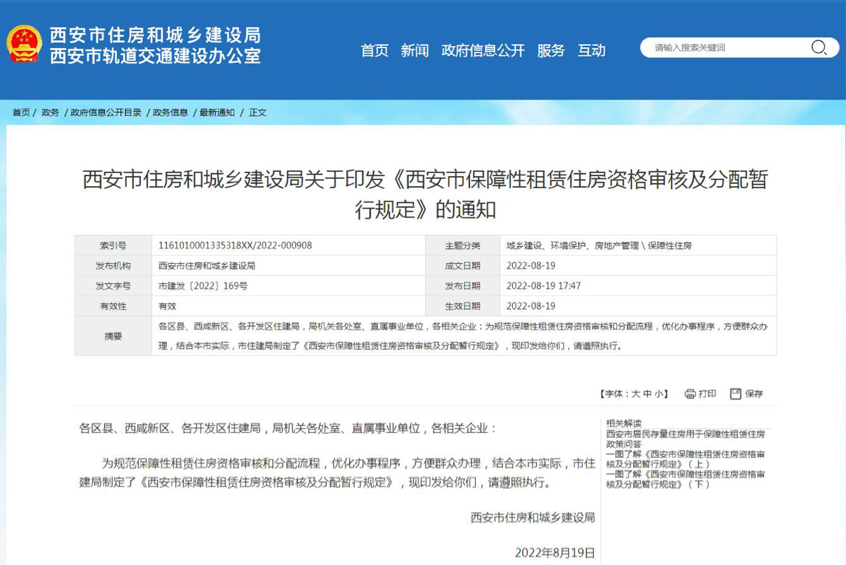Select 互动 in the top navigation
Image resolution: width=846 pixels, height=565 pixels.
pyautogui.click(x=591, y=50)
